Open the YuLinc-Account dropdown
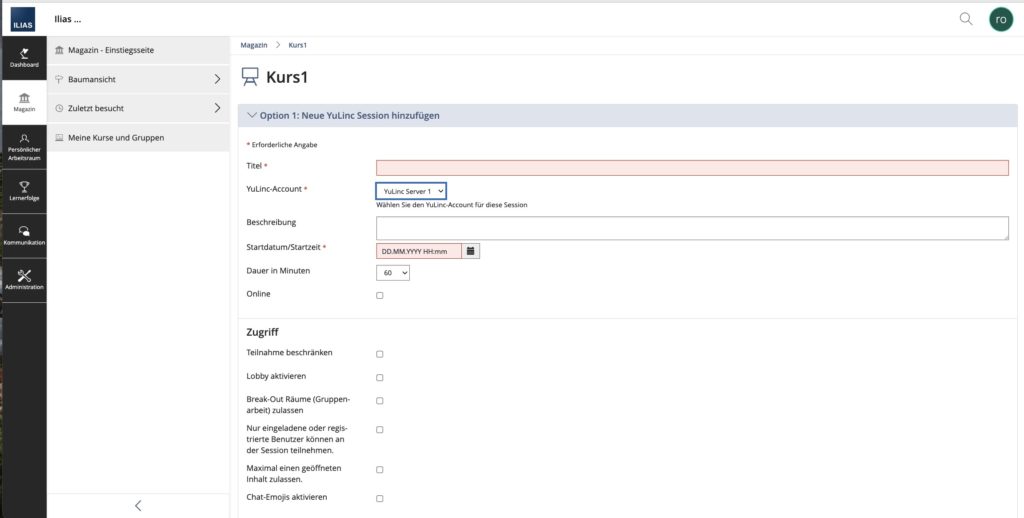Image resolution: width=1024 pixels, height=518 pixels. pos(411,190)
